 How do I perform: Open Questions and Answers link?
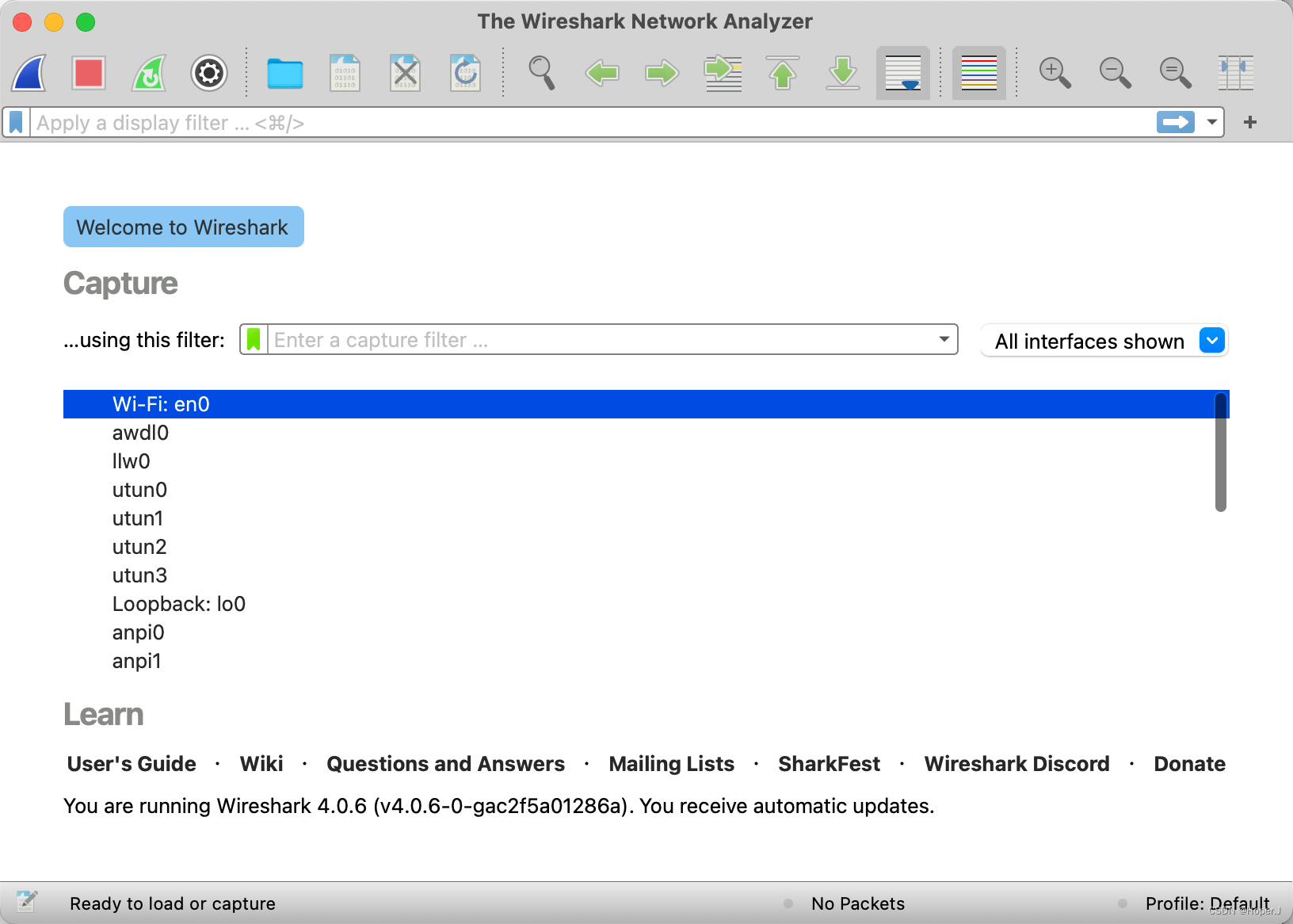446,764
